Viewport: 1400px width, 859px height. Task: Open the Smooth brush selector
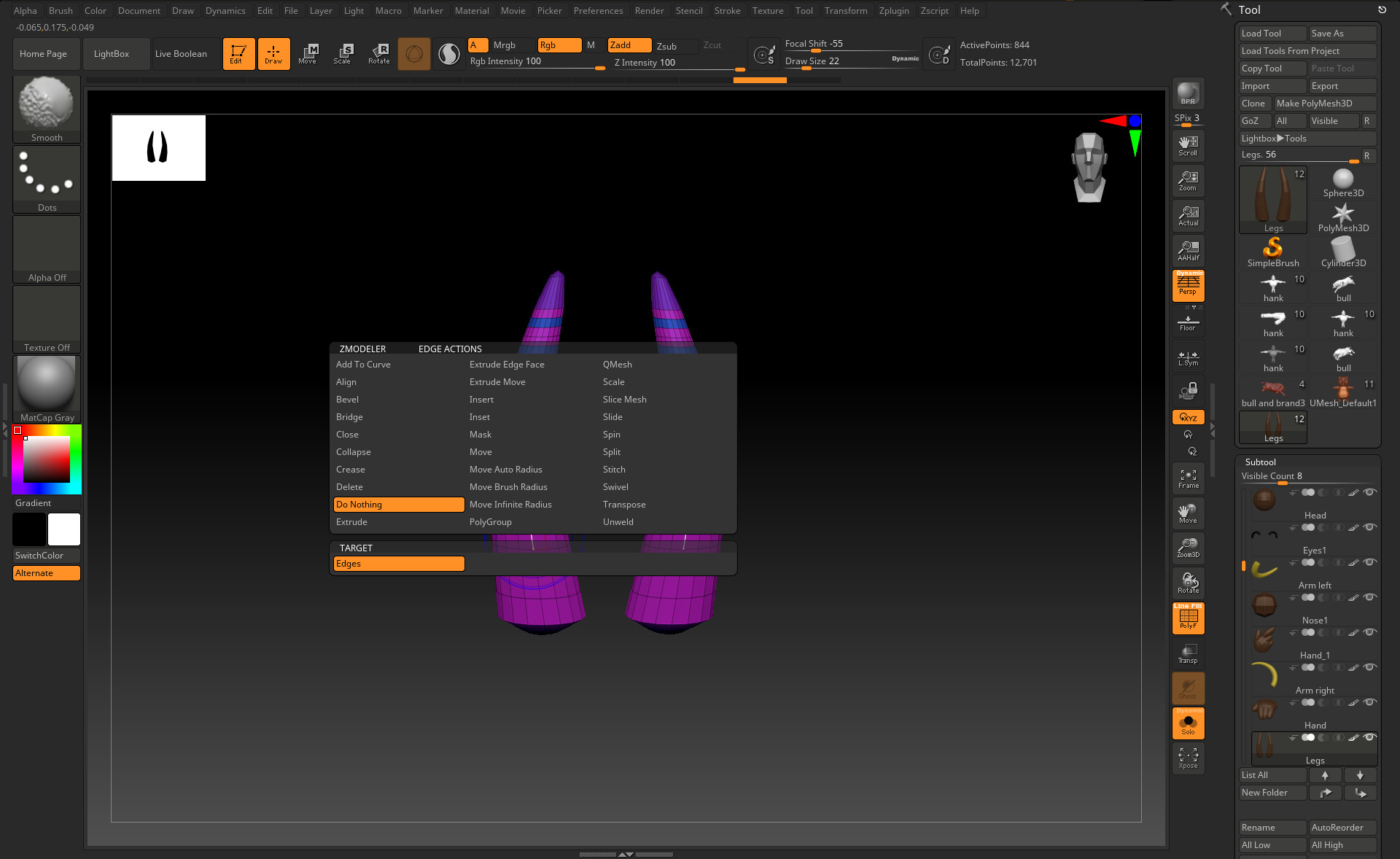pyautogui.click(x=47, y=109)
